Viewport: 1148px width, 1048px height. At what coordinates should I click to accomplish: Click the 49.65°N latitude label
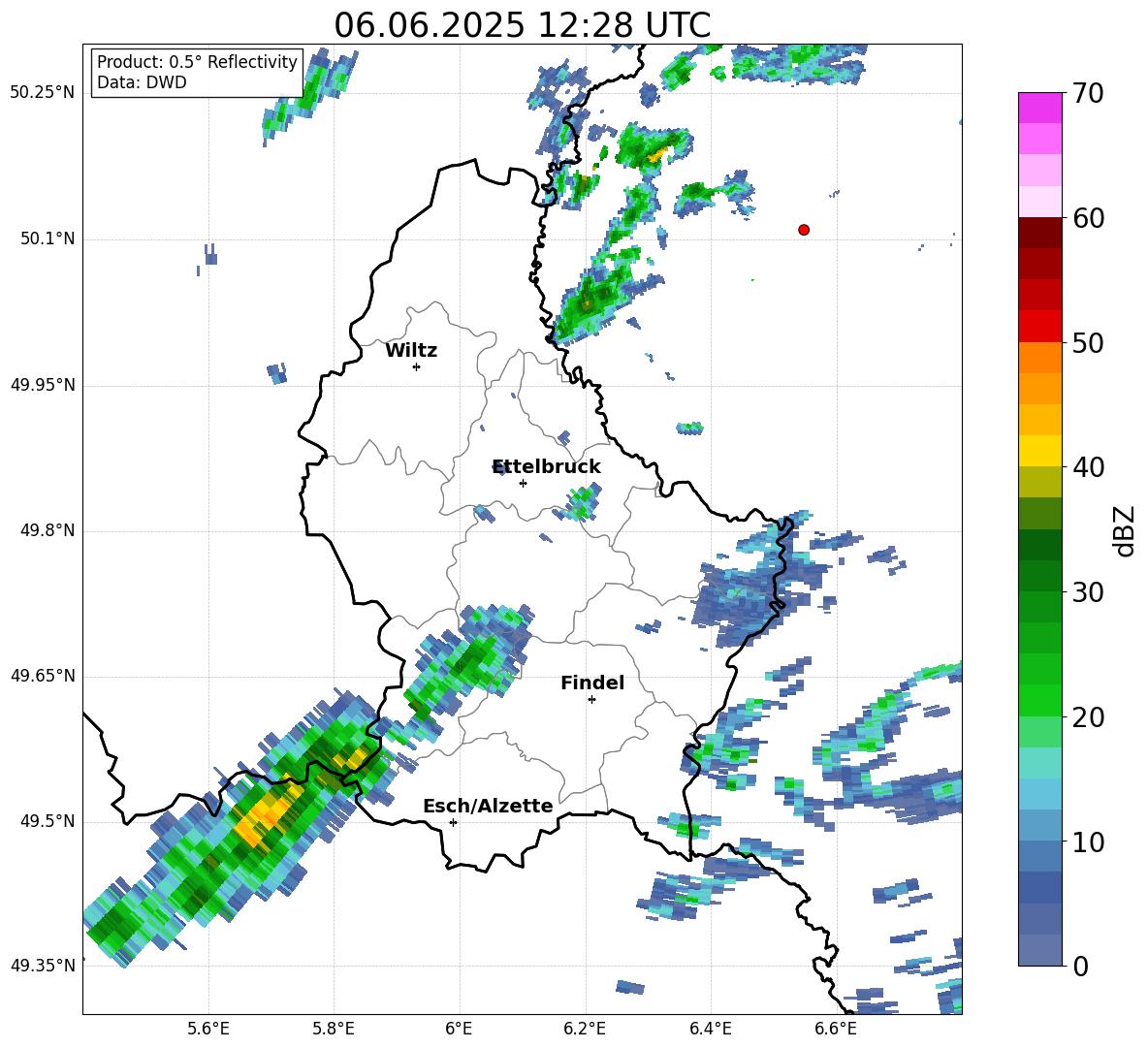(x=43, y=676)
